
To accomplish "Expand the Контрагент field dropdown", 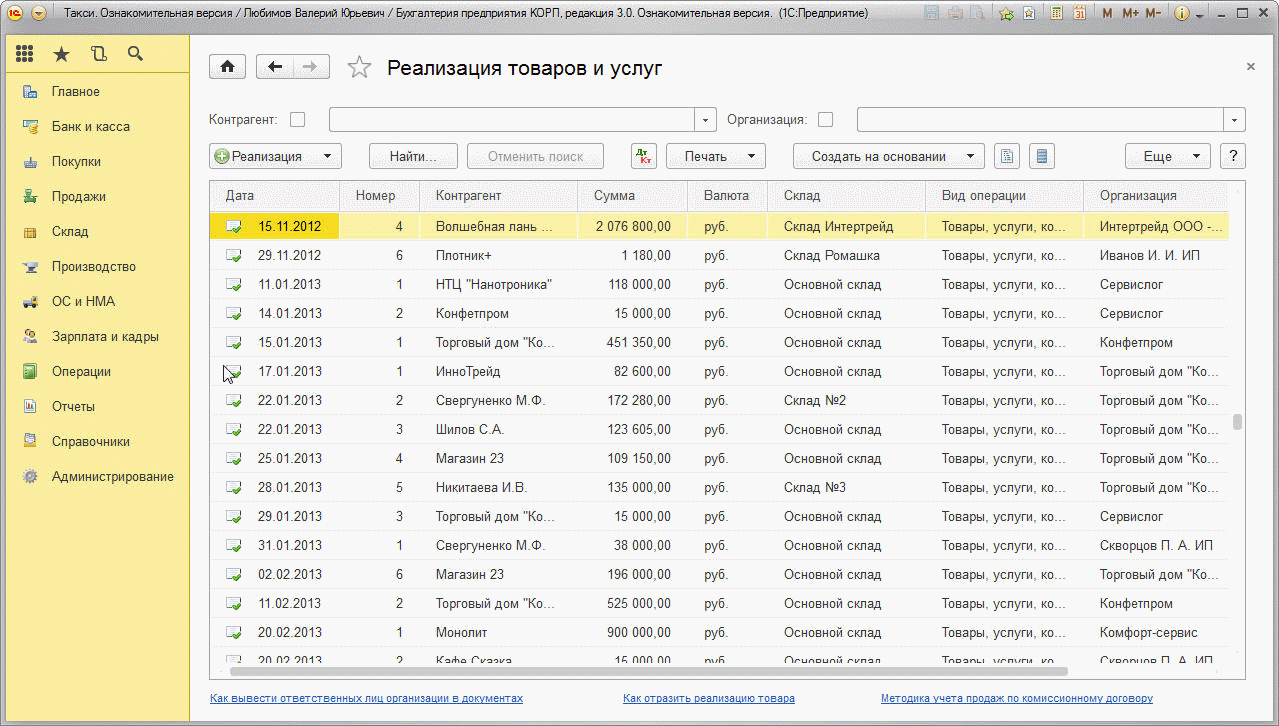I will (707, 120).
